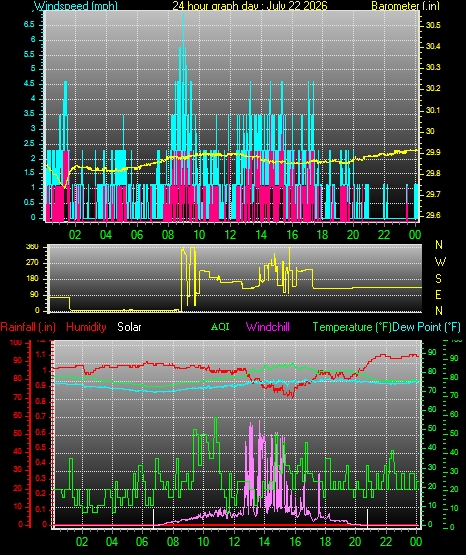Viewport: 466px width, 555px height.
Task: Click the "270" wind direction scale value
Action: click(x=32, y=263)
